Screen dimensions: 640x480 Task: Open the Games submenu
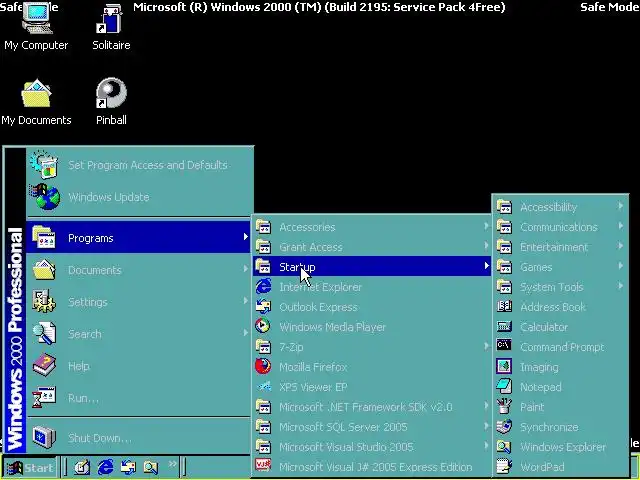coord(560,267)
